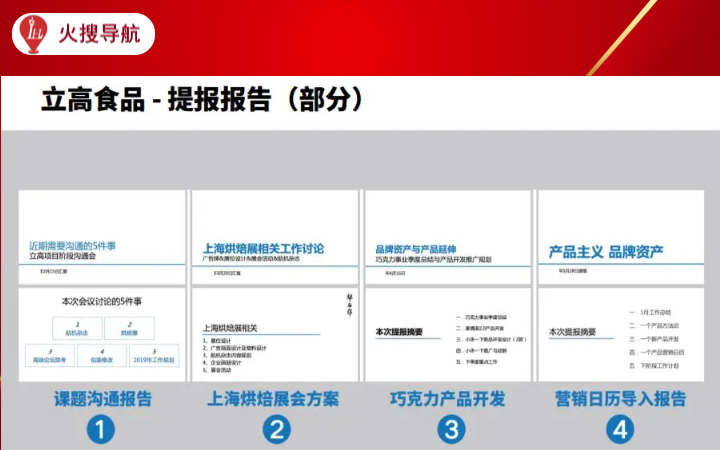Screen dimensions: 720x450
Task: Click the 三、一个新产品开发 list item
Action: click(654, 339)
